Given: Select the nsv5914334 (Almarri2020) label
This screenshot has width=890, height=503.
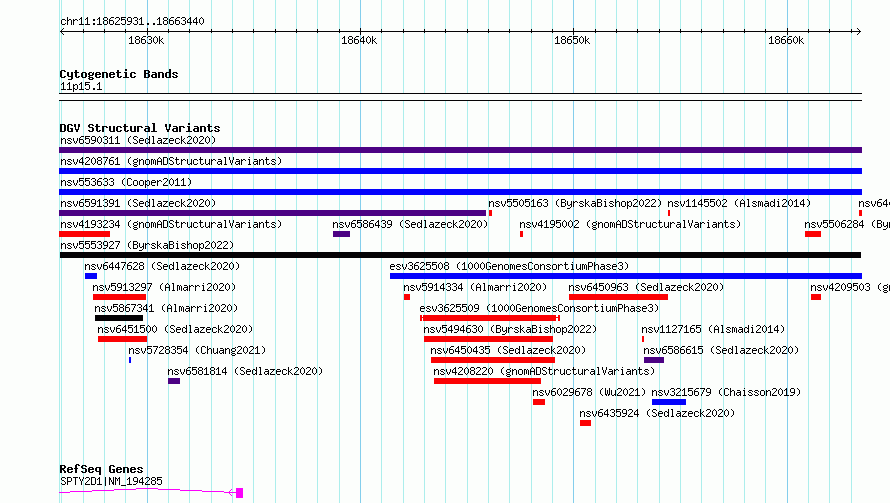Looking at the screenshot, I should (x=475, y=287).
